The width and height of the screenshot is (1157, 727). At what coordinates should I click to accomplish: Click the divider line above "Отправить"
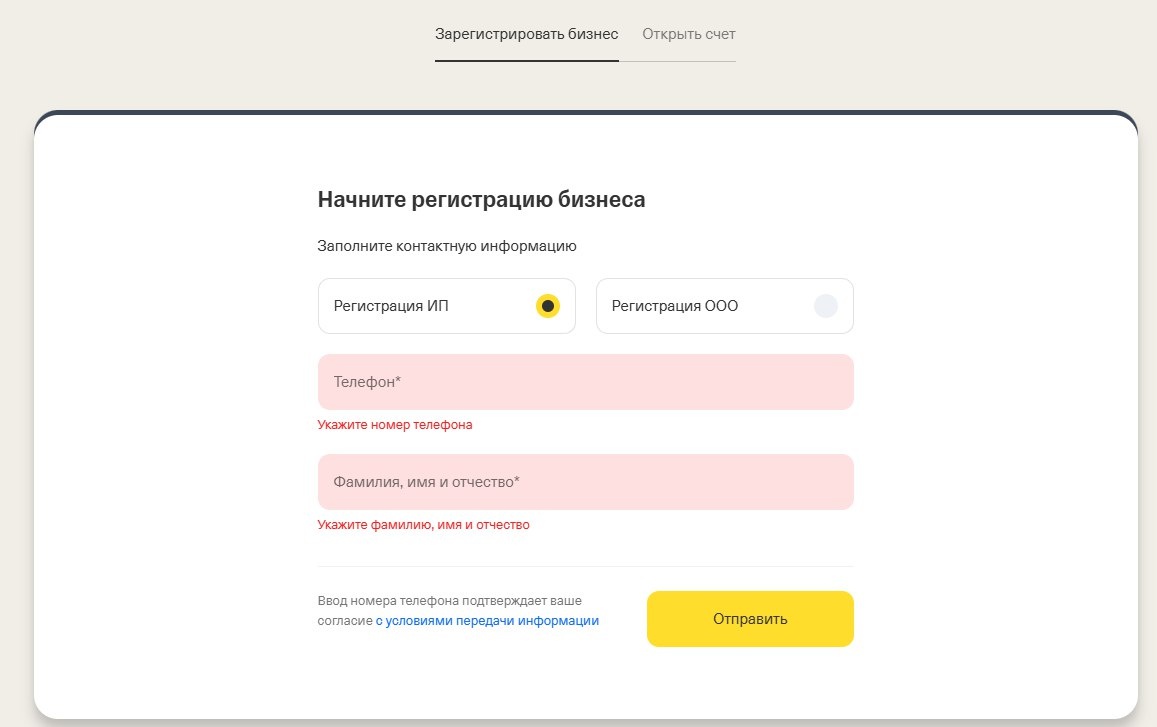click(x=585, y=566)
